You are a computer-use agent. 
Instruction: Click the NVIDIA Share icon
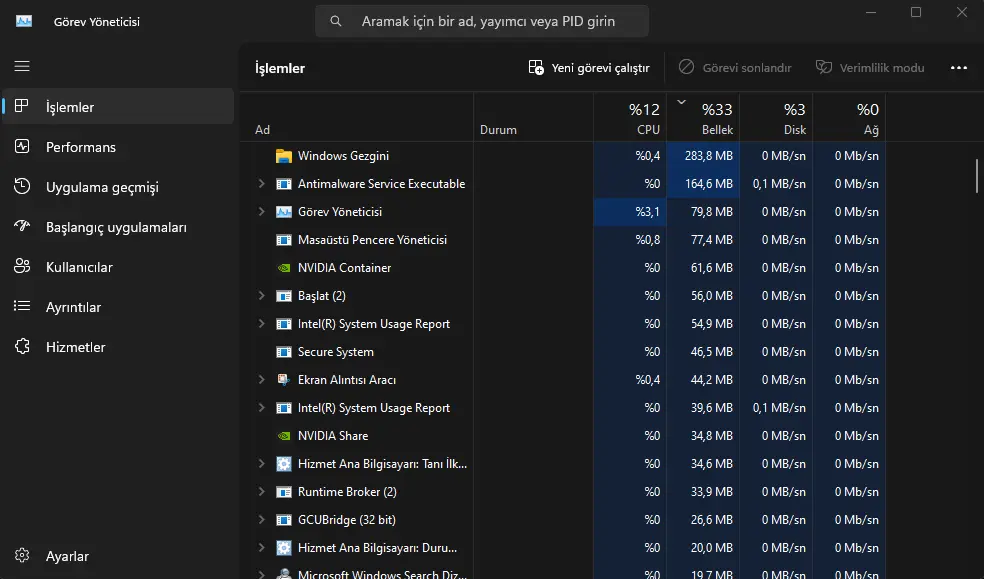coord(284,436)
